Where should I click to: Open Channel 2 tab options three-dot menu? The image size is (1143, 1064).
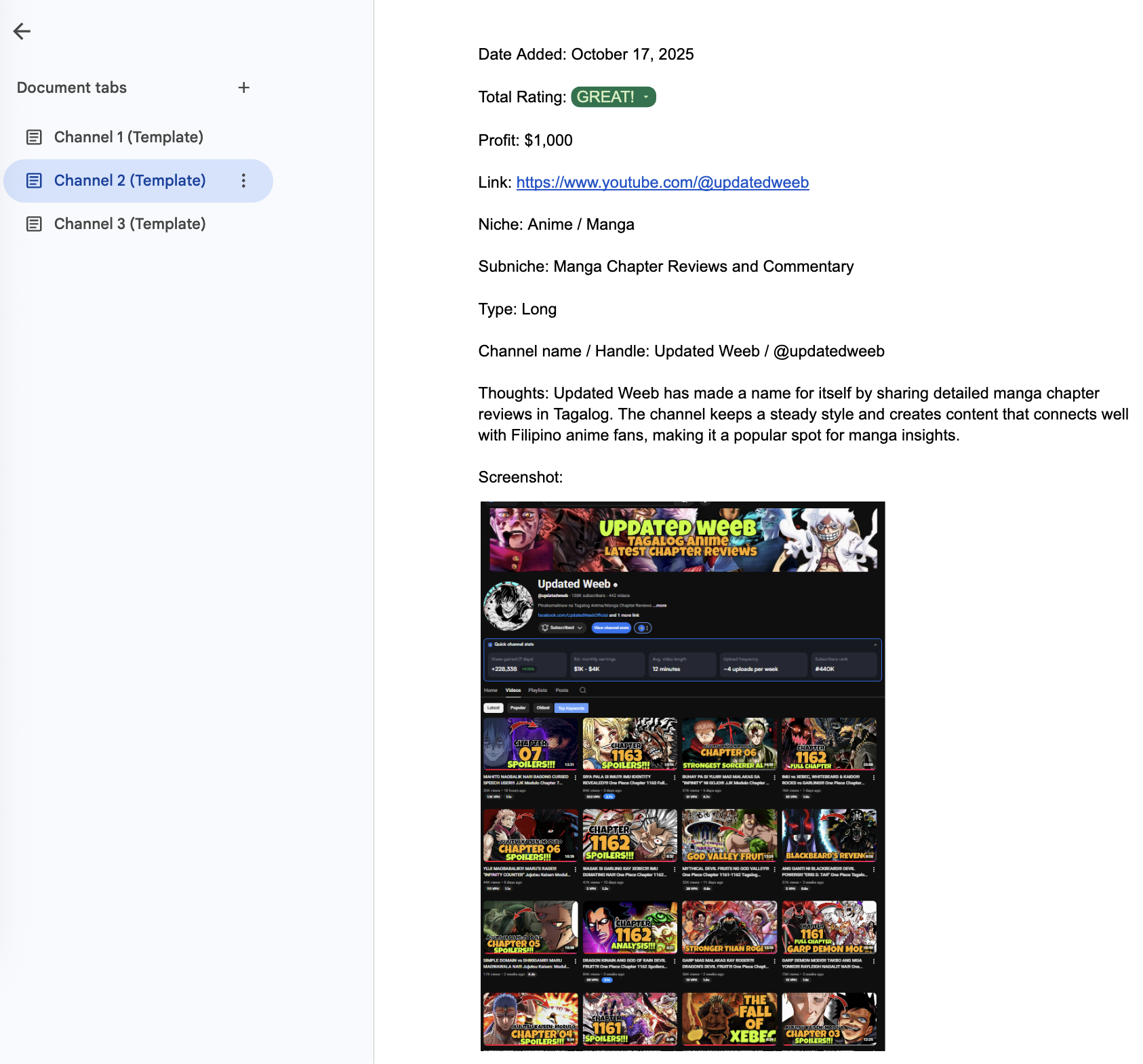click(x=243, y=180)
